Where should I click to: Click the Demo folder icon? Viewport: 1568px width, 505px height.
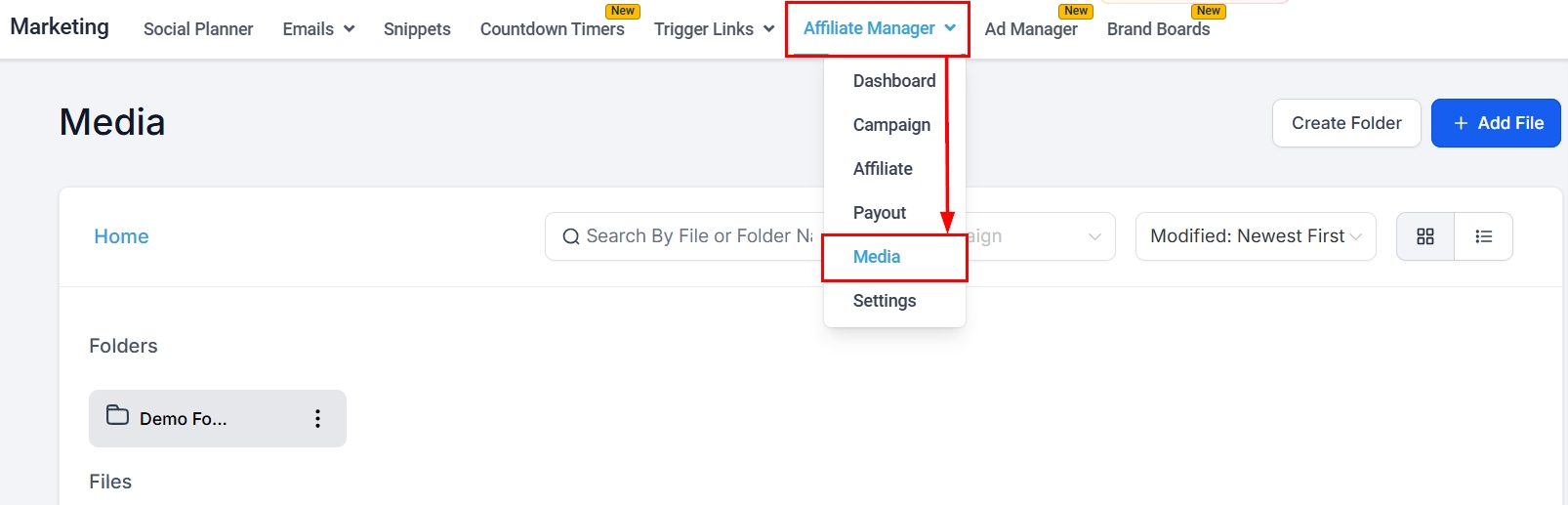[117, 416]
